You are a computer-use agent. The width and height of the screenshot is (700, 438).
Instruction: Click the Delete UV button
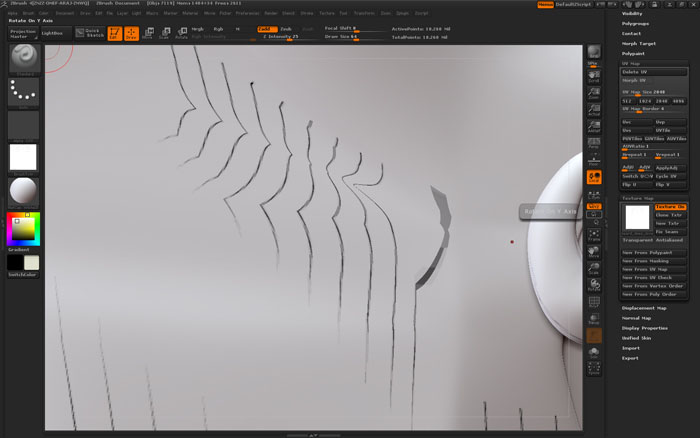coord(654,72)
